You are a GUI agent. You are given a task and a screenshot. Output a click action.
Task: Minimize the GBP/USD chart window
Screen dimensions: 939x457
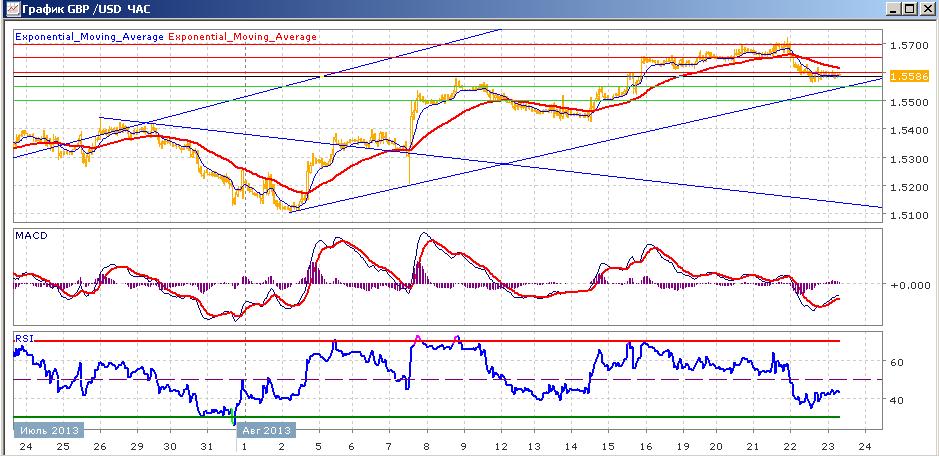point(893,9)
